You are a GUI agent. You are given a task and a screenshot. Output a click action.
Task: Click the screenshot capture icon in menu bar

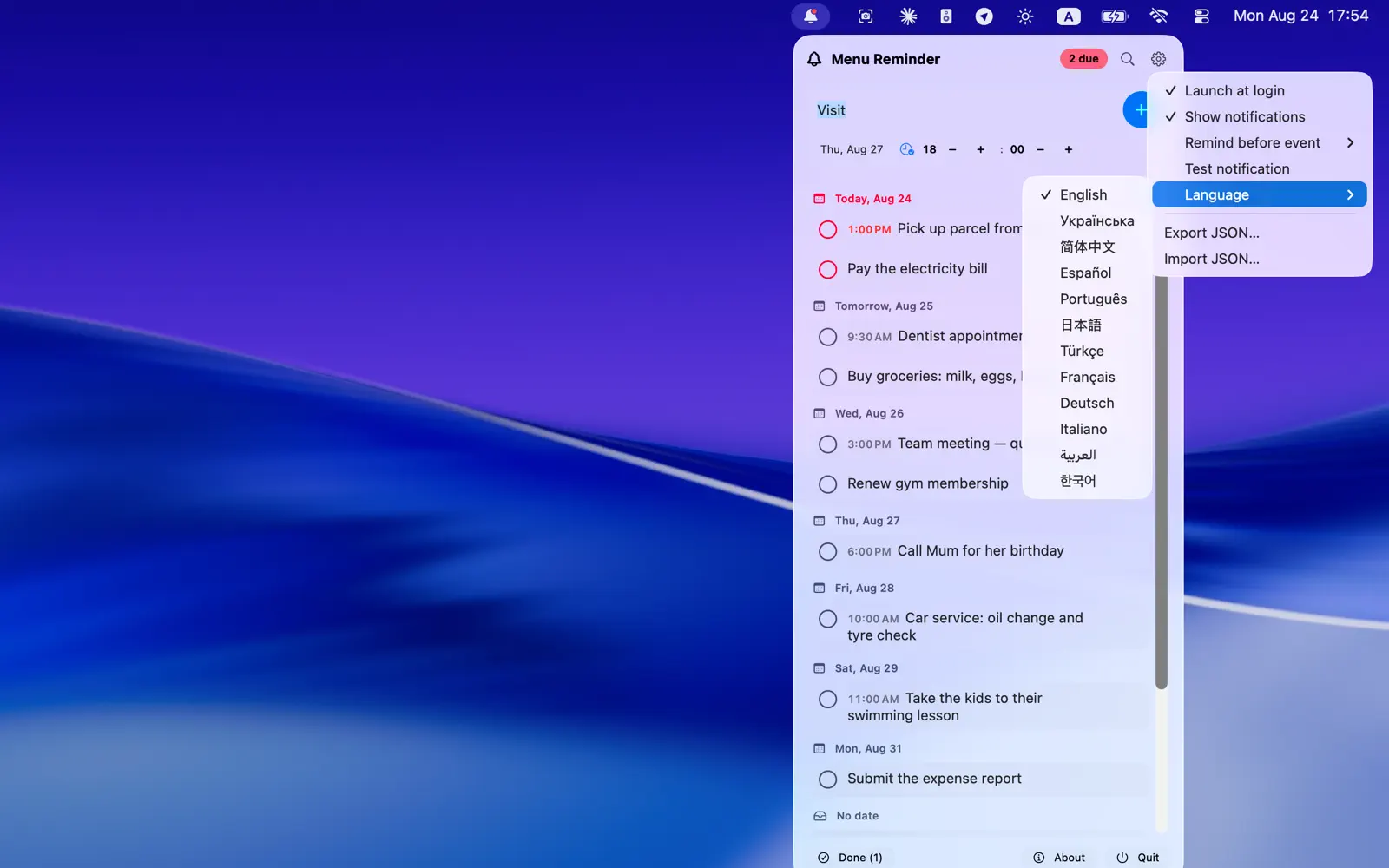click(x=866, y=16)
